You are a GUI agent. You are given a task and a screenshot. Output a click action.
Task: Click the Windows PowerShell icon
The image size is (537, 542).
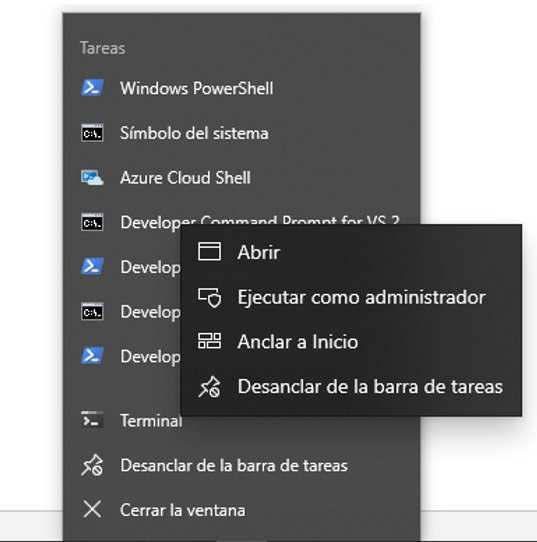[92, 87]
